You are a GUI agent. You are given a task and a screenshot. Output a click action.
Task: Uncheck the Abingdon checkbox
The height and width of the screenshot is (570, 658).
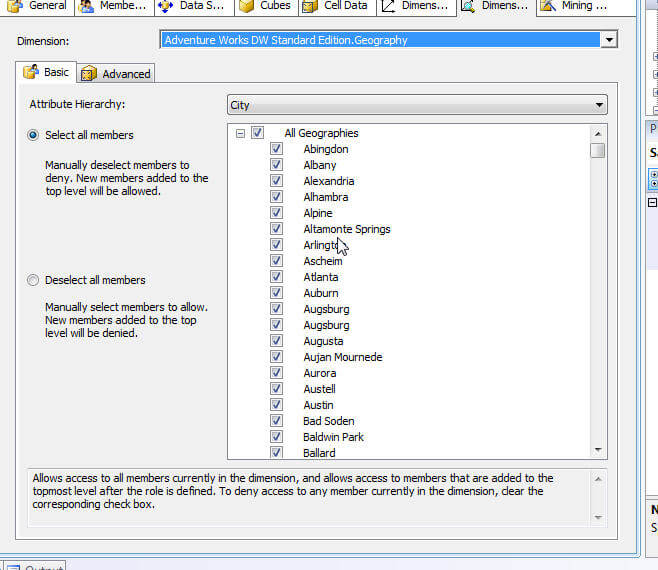(x=276, y=149)
